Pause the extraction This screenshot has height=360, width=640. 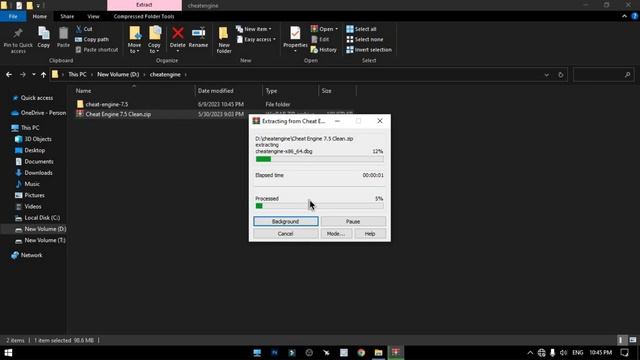353,221
